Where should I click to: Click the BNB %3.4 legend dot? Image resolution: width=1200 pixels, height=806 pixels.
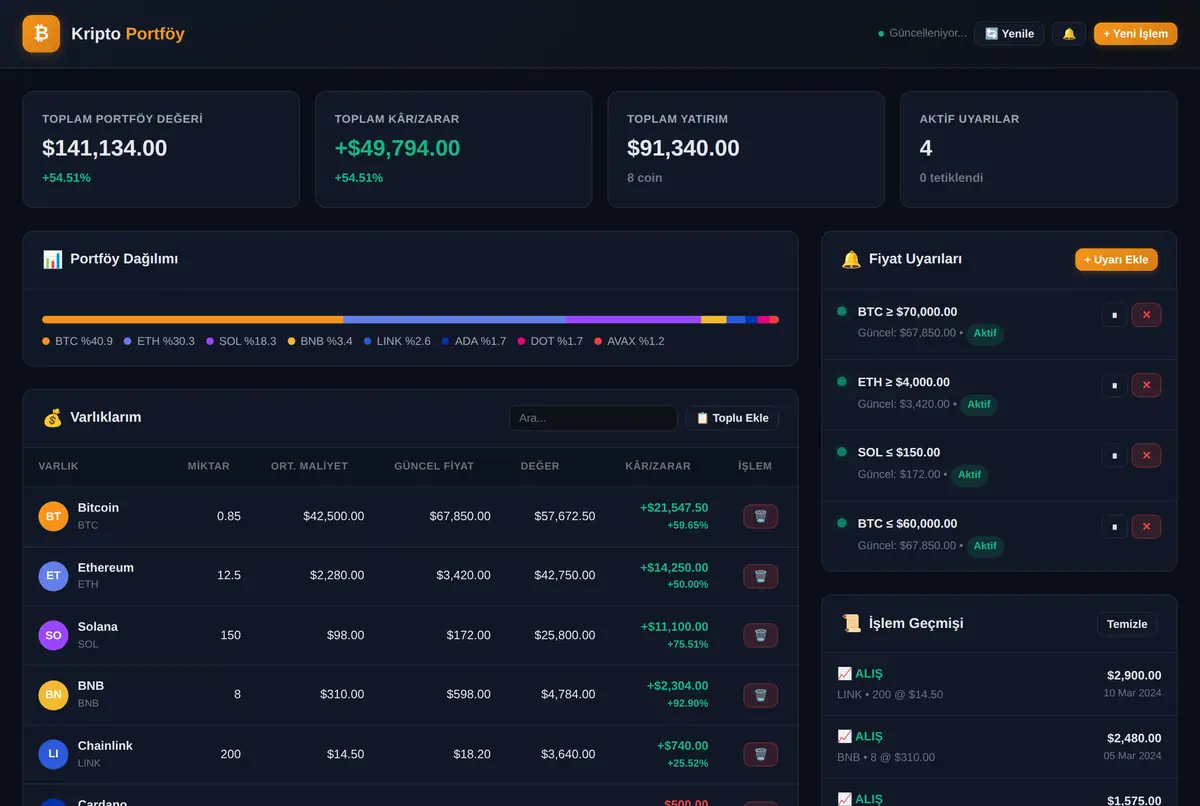coord(292,341)
